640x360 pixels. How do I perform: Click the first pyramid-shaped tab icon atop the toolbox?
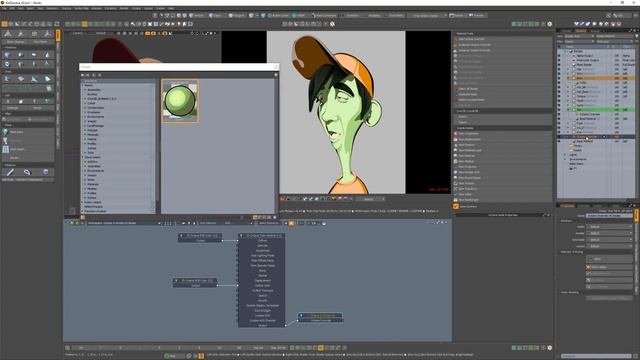[8, 34]
